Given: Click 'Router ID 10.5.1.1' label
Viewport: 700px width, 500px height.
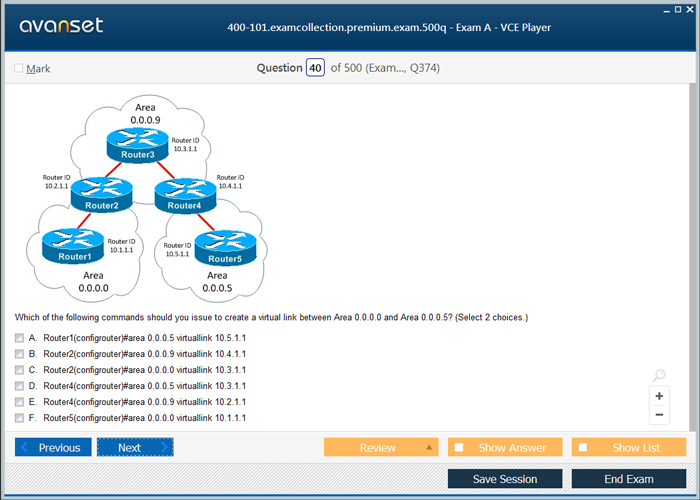Looking at the screenshot, I should 177,250.
